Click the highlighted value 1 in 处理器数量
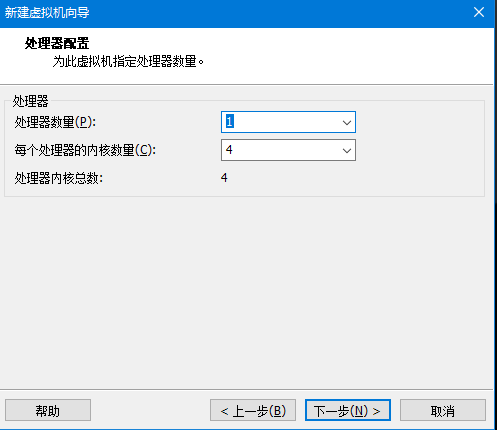This screenshot has width=497, height=430. (x=230, y=121)
